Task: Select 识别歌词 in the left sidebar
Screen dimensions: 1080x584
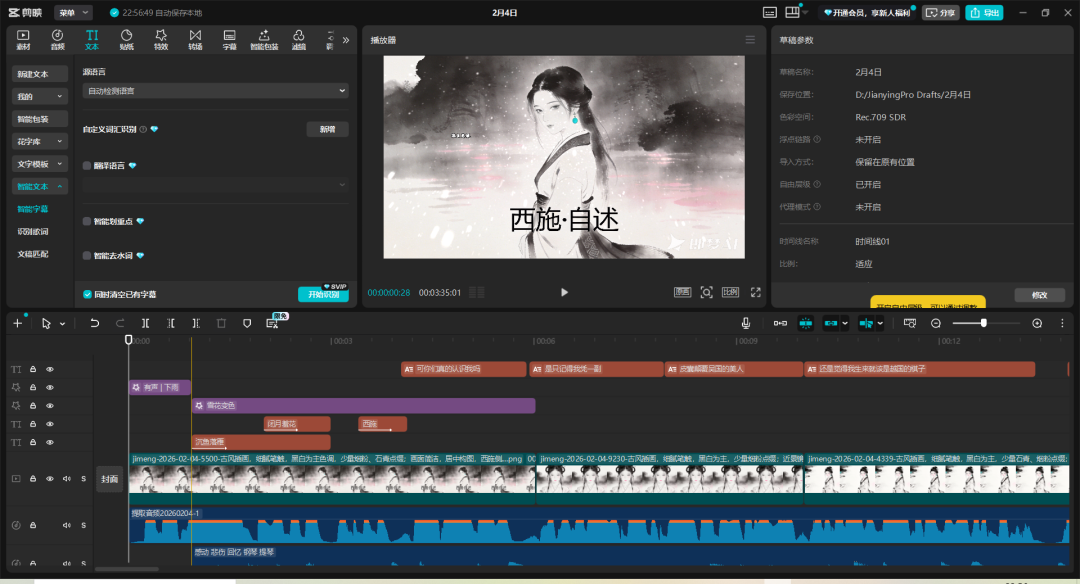Action: point(33,231)
